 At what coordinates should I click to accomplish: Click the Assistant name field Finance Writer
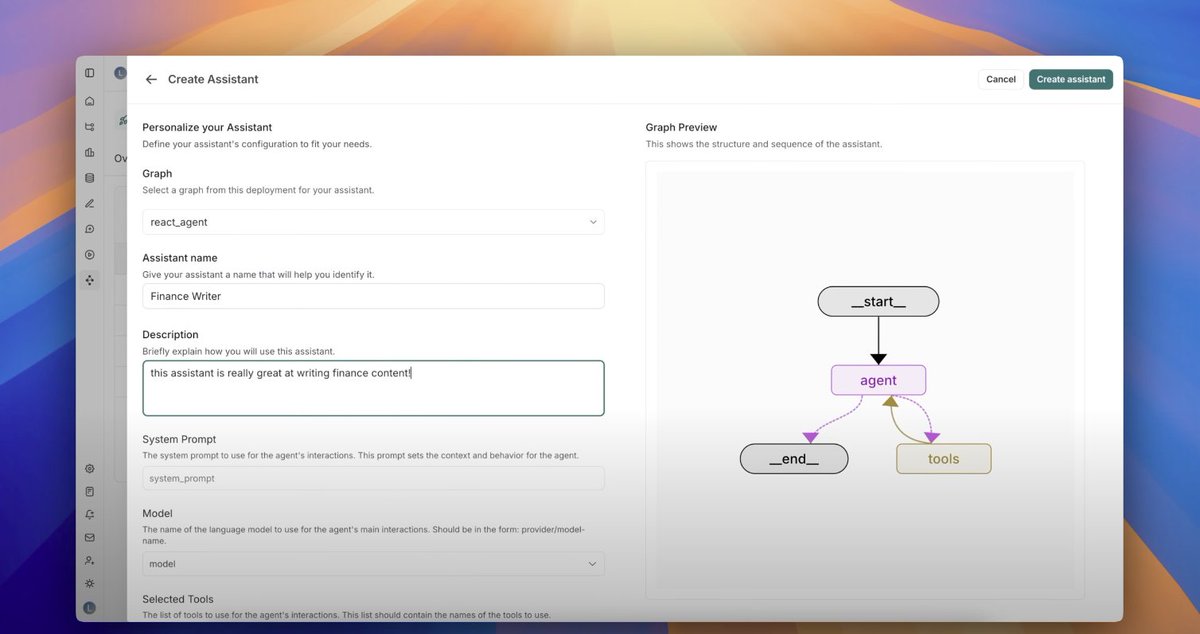tap(373, 296)
